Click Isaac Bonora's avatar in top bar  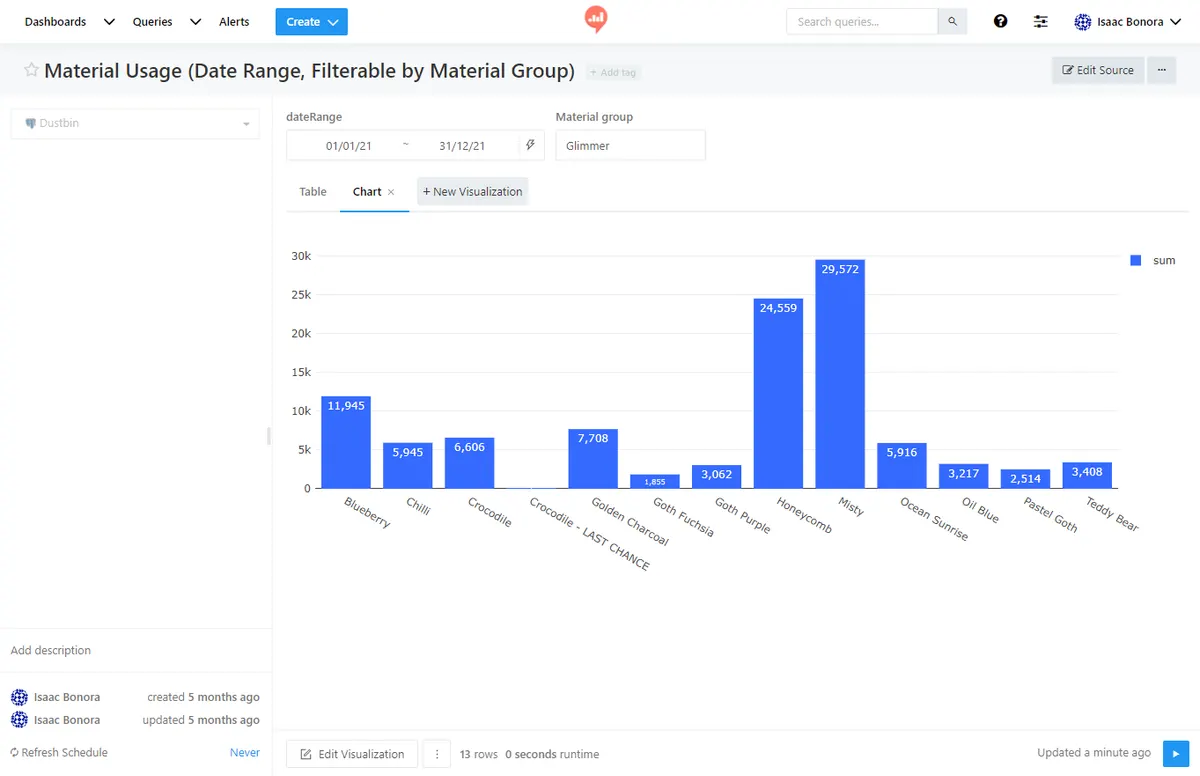click(x=1082, y=22)
